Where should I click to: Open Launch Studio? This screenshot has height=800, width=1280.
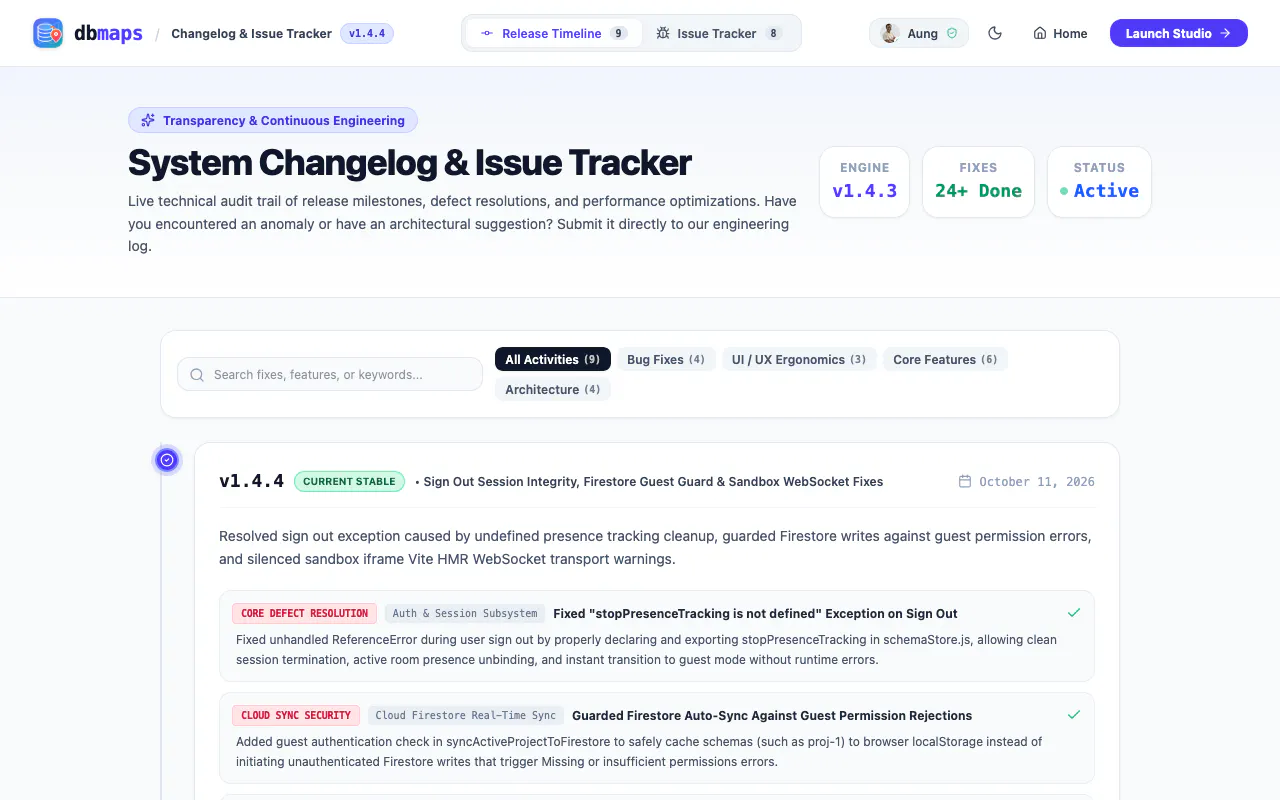click(x=1178, y=33)
